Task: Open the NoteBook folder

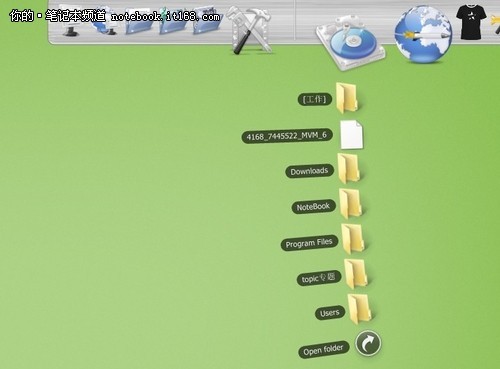Action: [351, 204]
